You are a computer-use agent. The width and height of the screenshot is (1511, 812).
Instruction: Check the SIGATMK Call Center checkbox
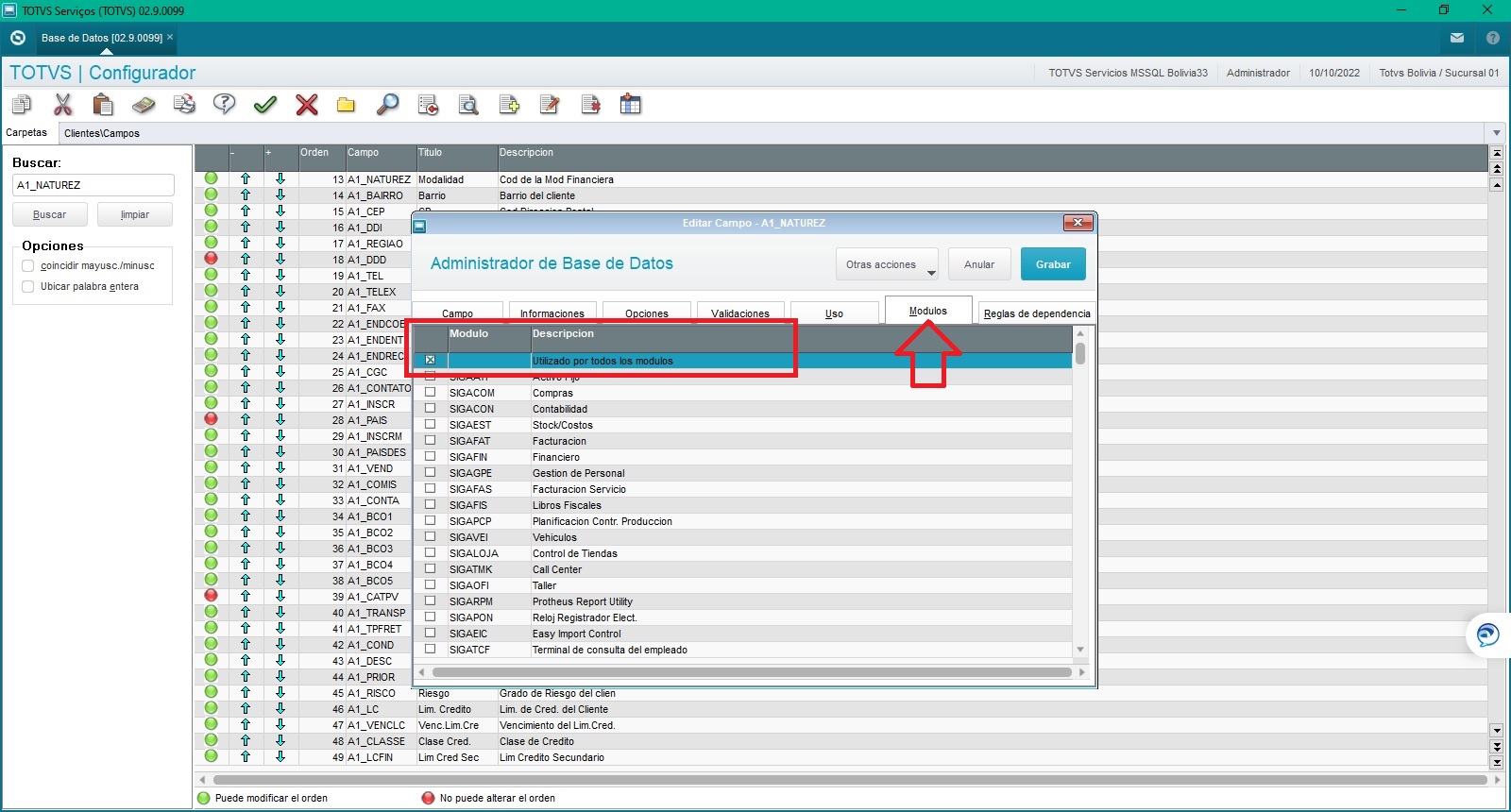coord(431,568)
